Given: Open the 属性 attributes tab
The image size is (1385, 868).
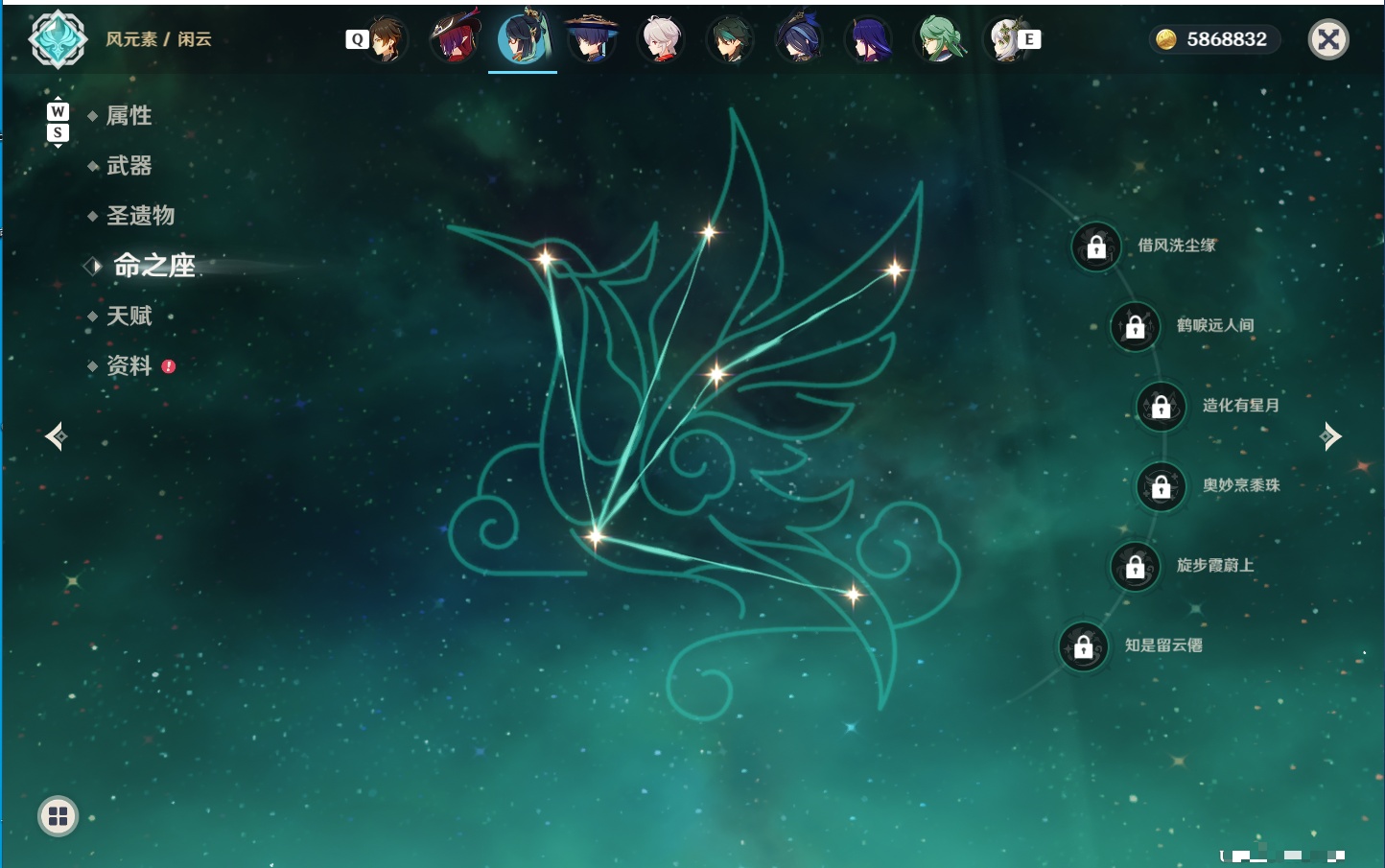Looking at the screenshot, I should 129,116.
